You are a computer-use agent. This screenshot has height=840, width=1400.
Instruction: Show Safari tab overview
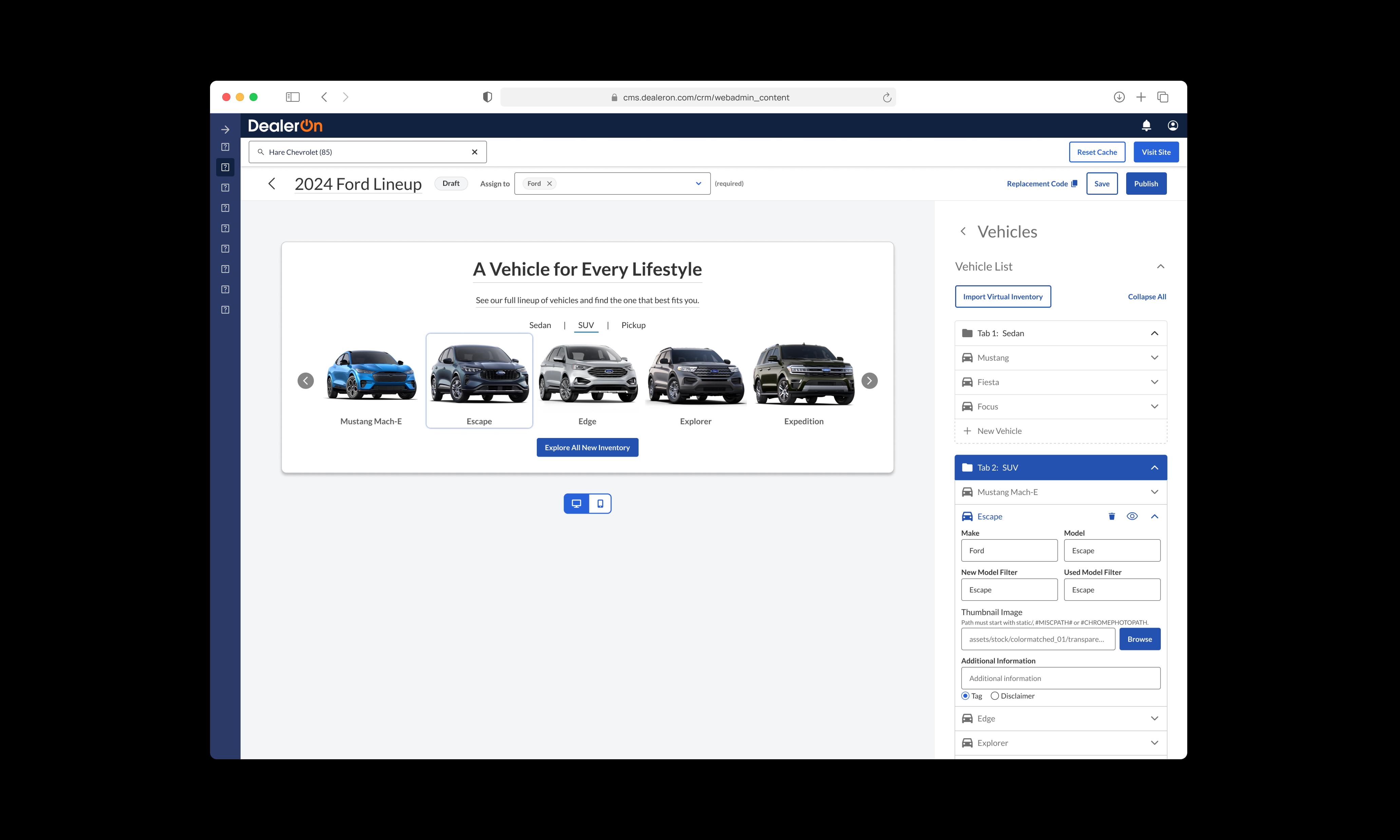coord(1163,97)
